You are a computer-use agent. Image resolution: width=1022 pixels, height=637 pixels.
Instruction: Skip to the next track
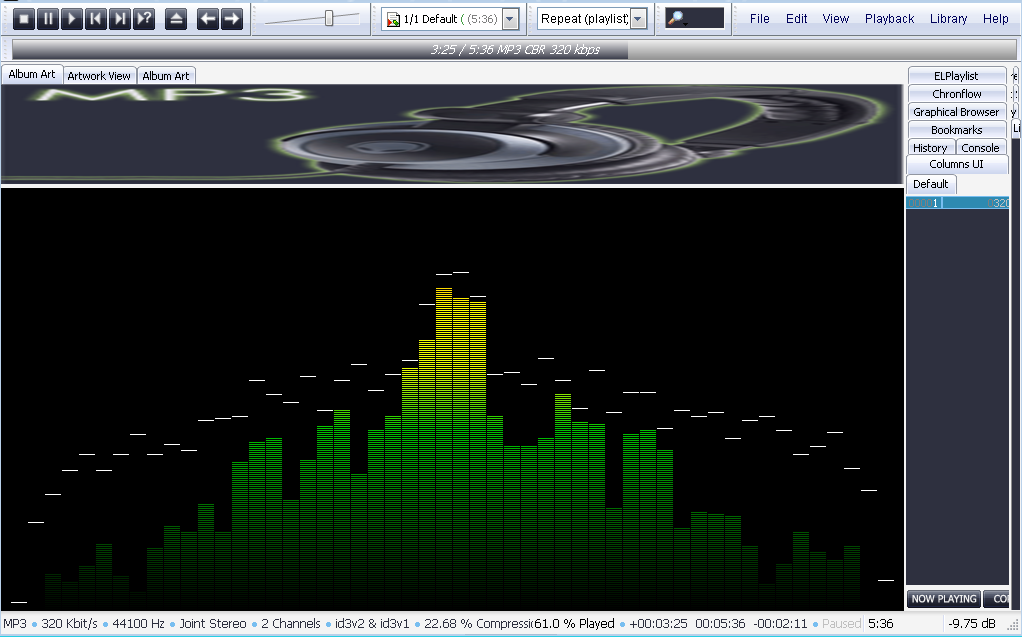pos(120,19)
